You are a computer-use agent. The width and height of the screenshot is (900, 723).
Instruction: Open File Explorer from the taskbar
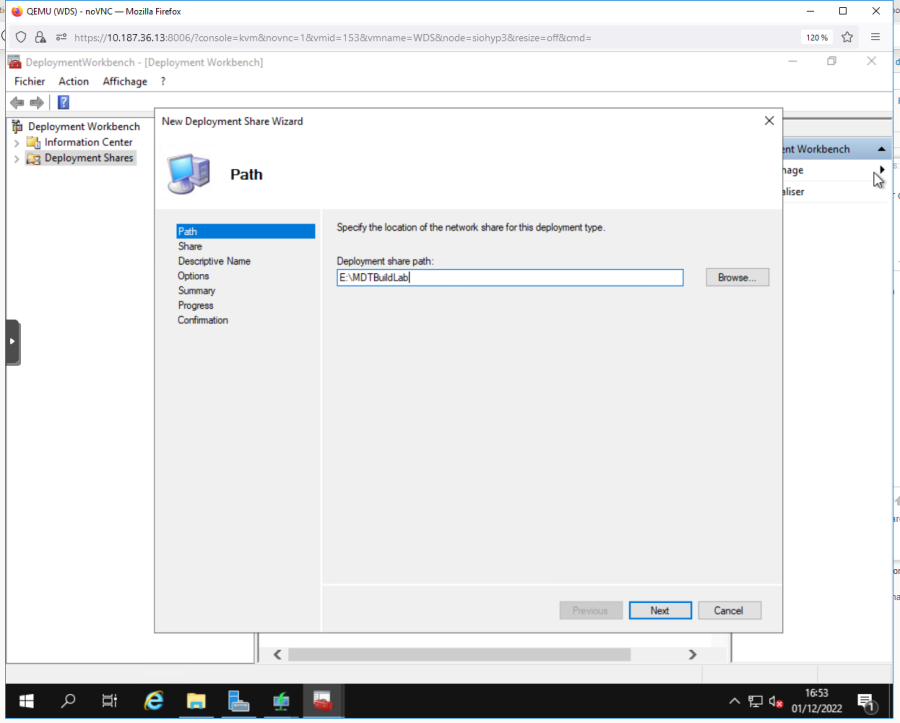coord(196,701)
